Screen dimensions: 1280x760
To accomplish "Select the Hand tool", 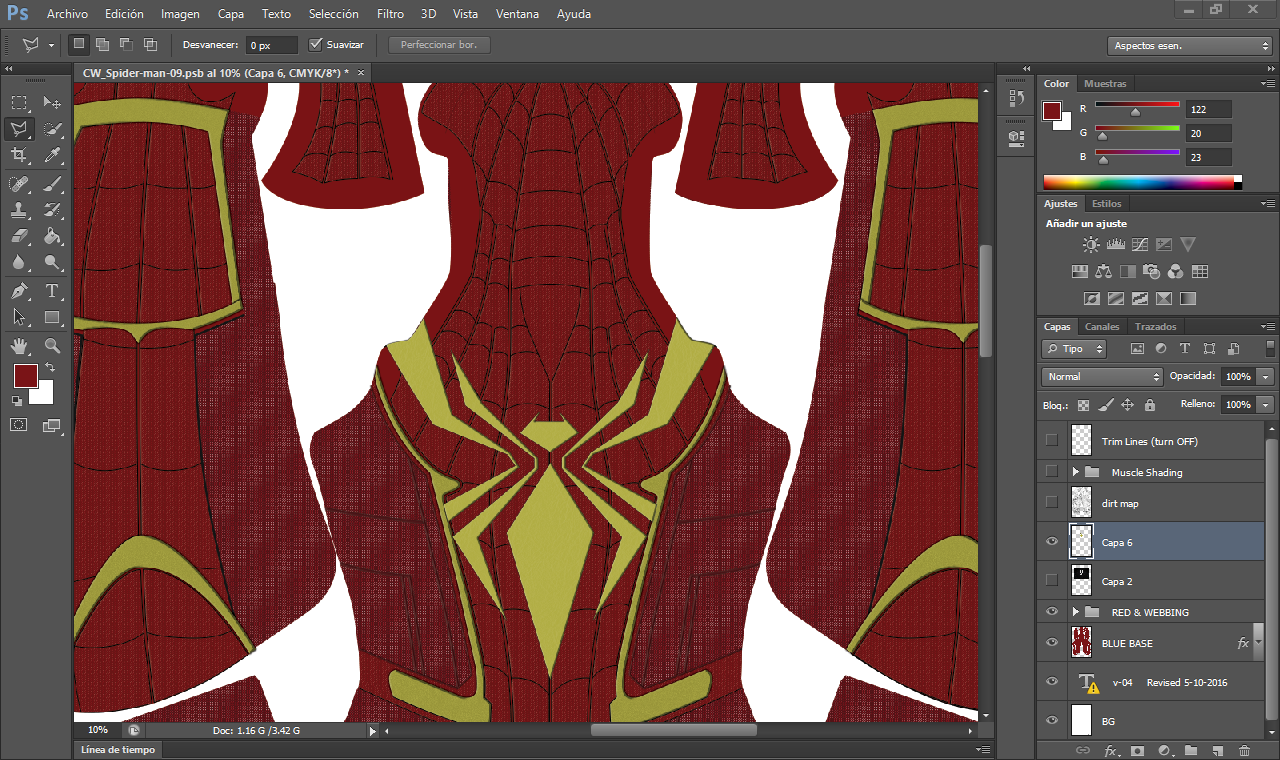I will coord(19,346).
